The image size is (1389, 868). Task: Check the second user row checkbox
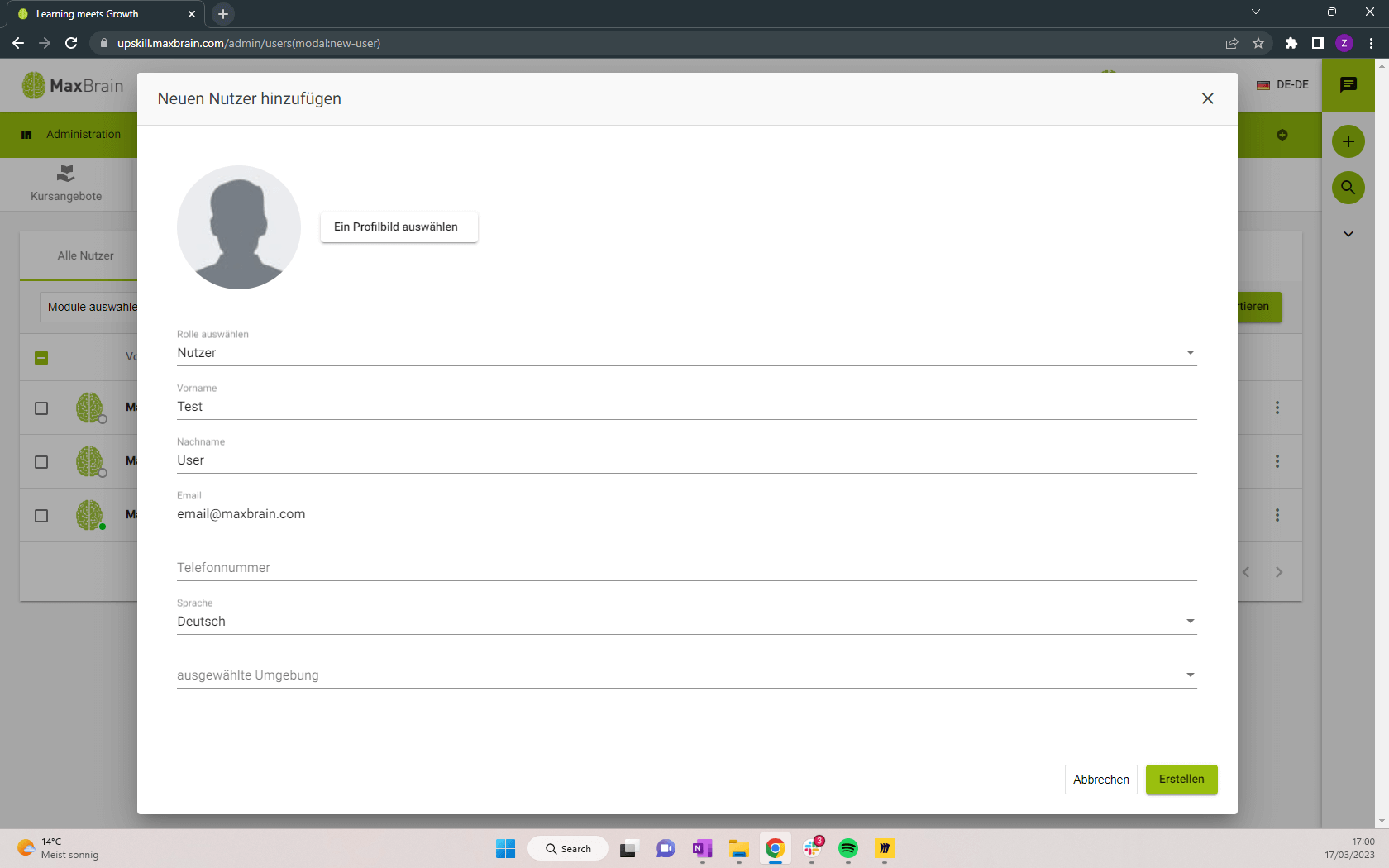tap(41, 462)
